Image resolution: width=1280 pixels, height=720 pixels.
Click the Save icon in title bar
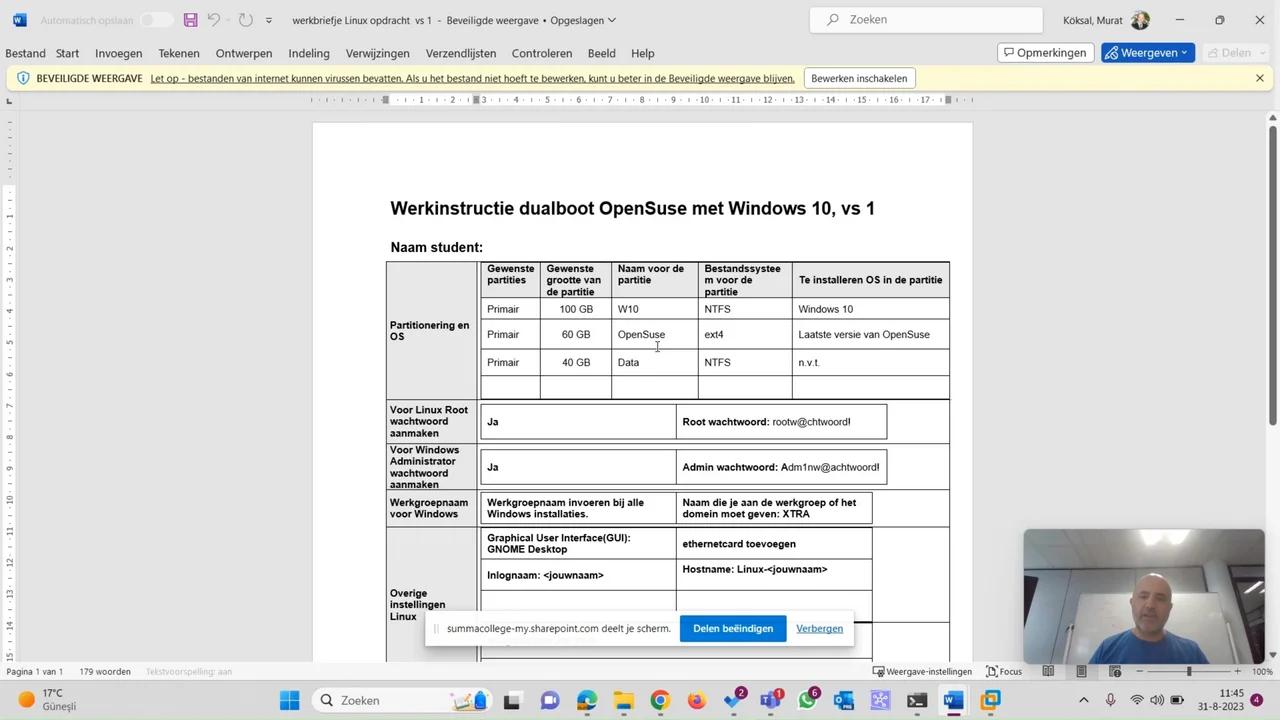click(x=190, y=20)
